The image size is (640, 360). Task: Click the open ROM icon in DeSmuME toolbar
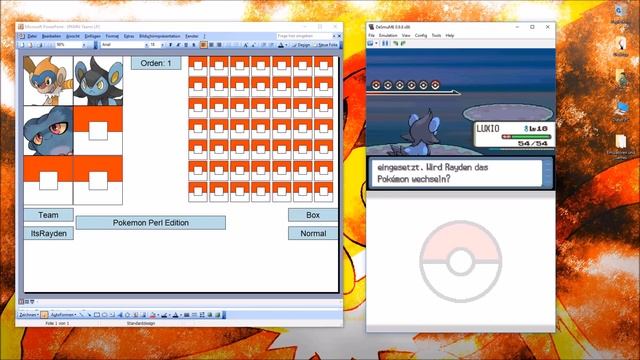371,43
